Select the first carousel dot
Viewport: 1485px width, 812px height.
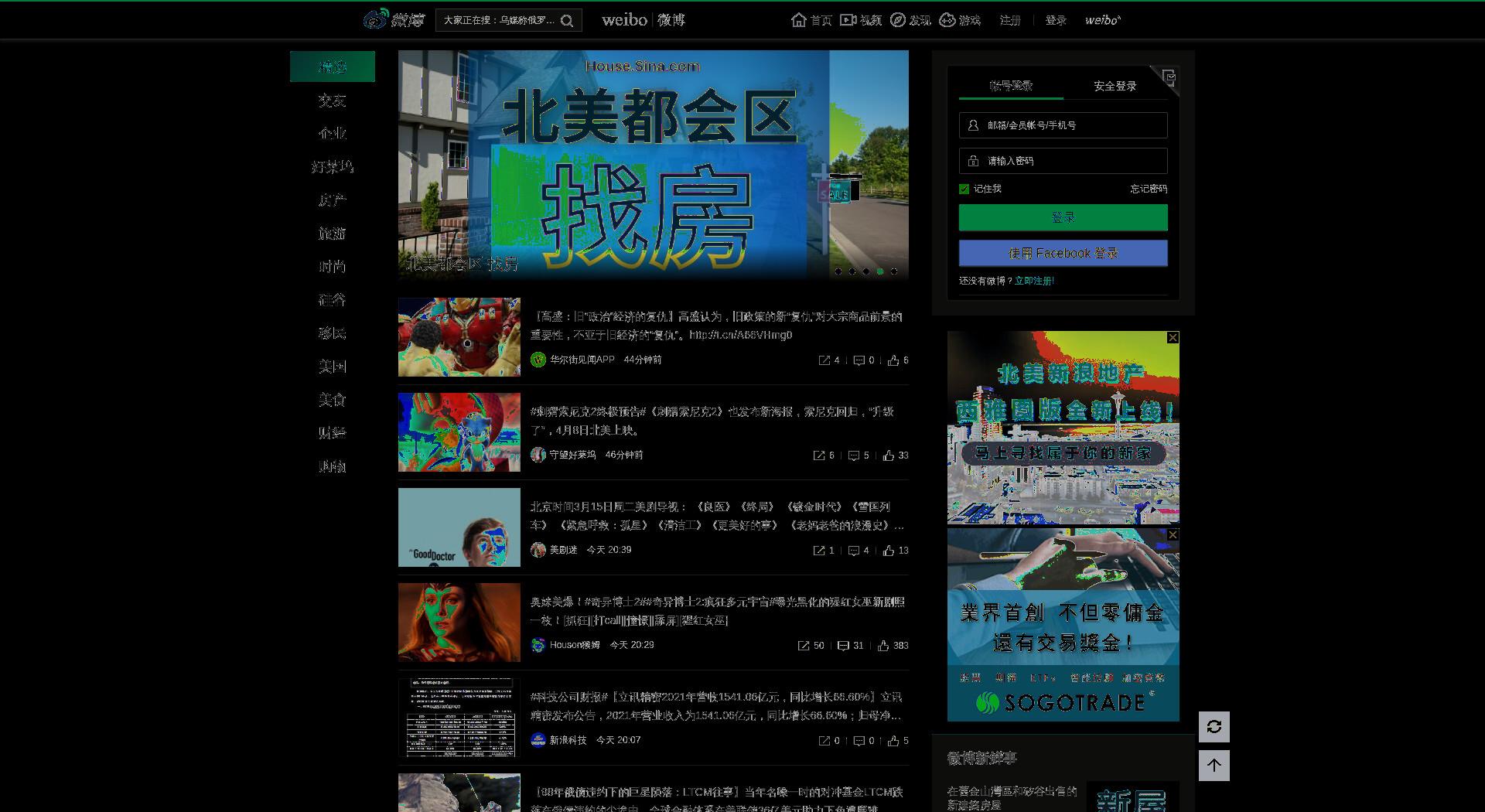(838, 271)
